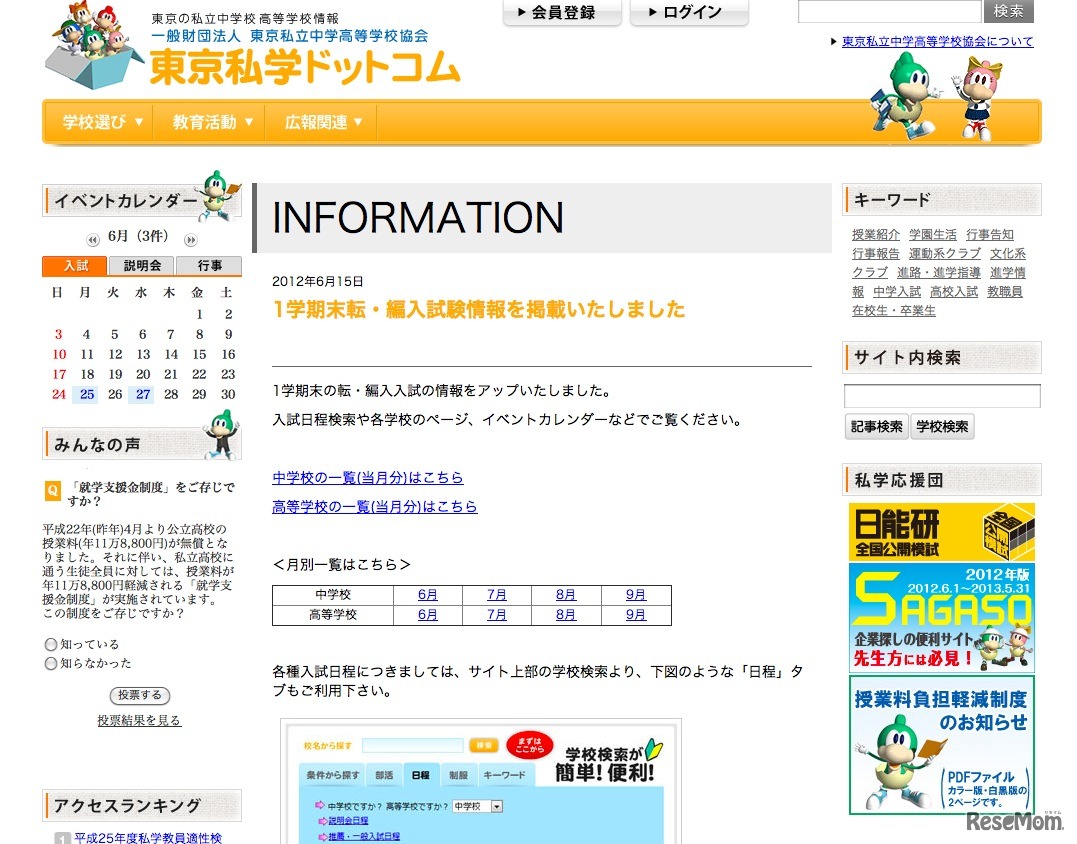The image size is (1077, 844).
Task: Open 投票結果を見る link
Action: 139,720
